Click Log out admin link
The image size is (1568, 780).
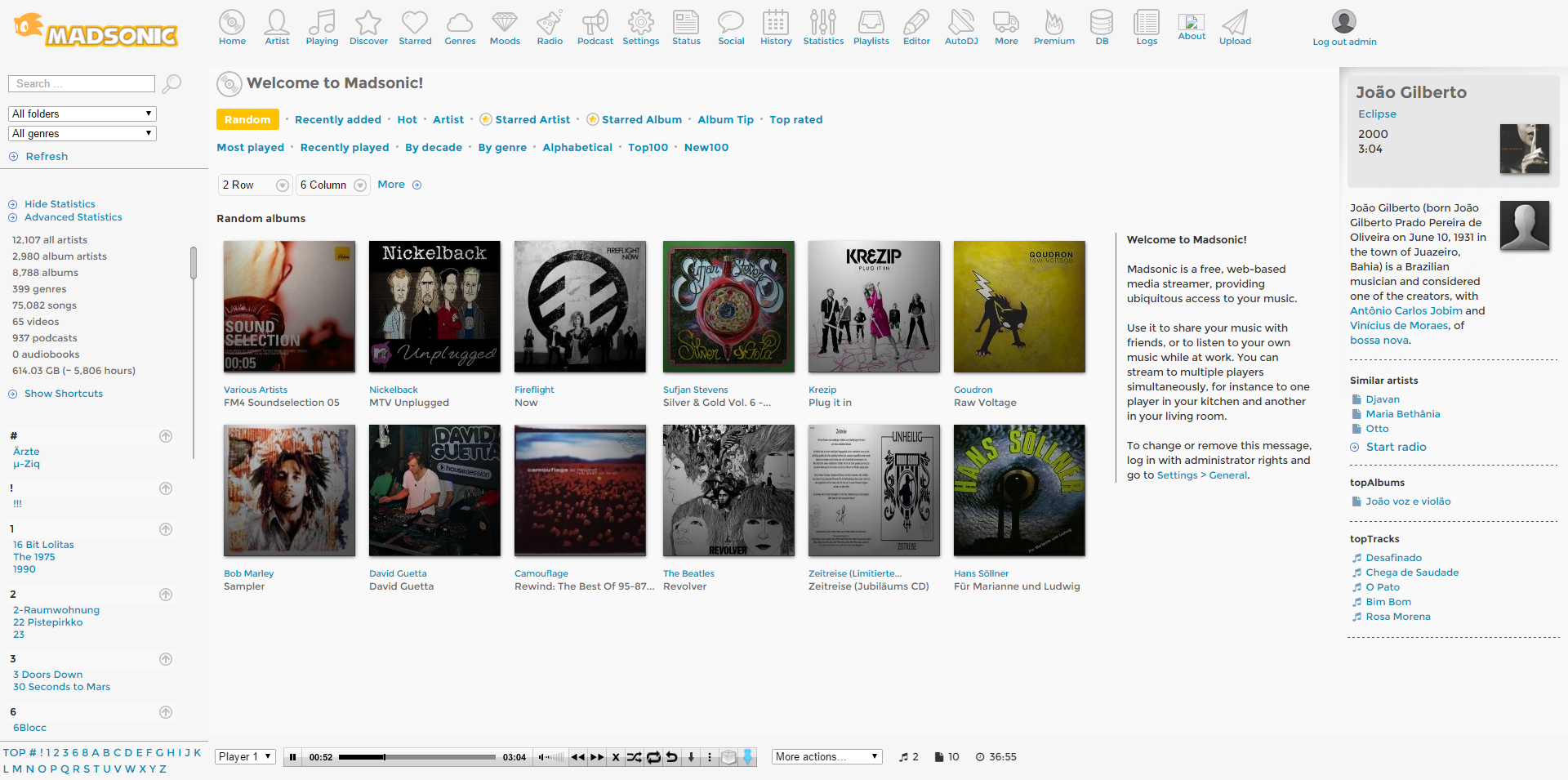[1344, 42]
